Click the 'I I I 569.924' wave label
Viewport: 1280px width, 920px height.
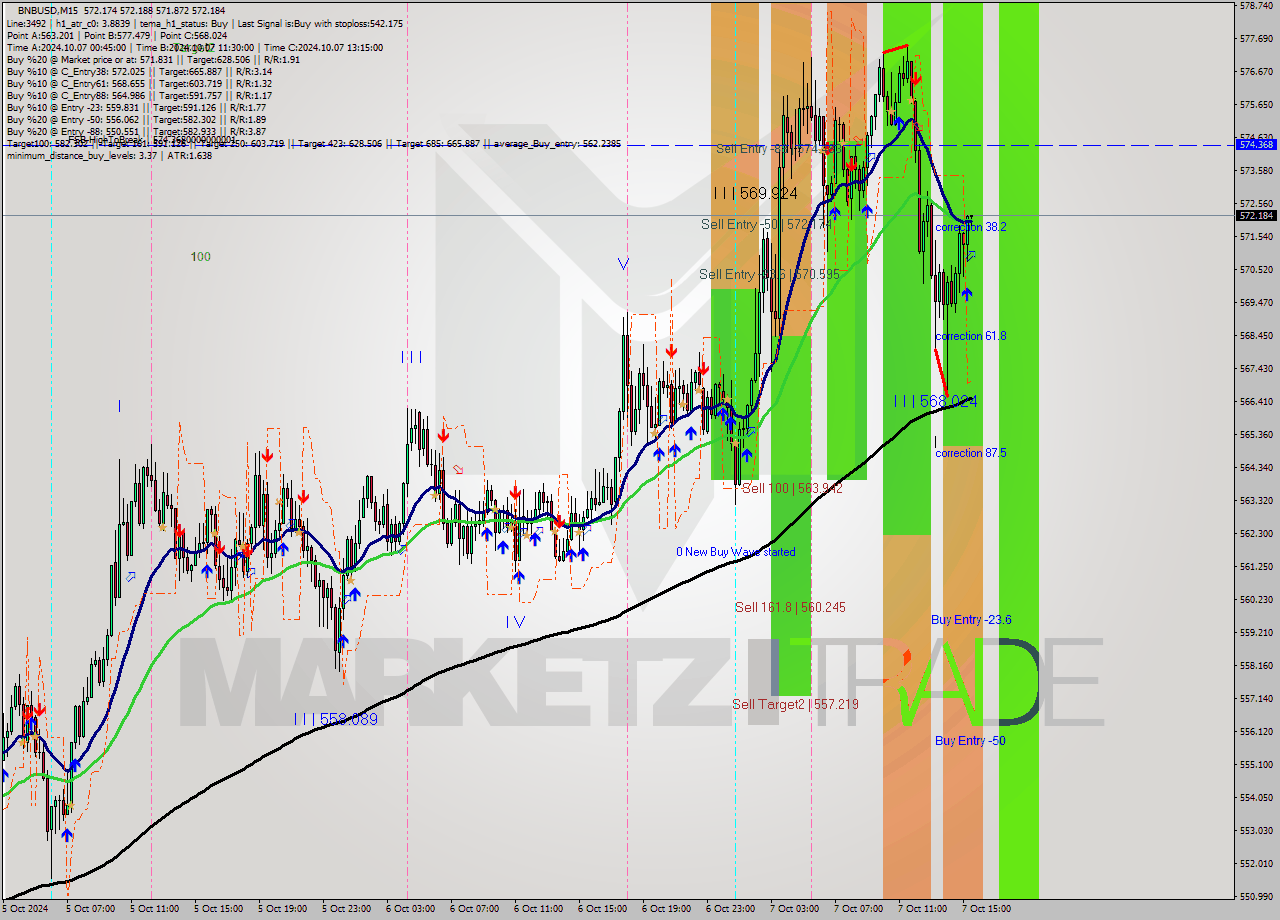point(755,193)
